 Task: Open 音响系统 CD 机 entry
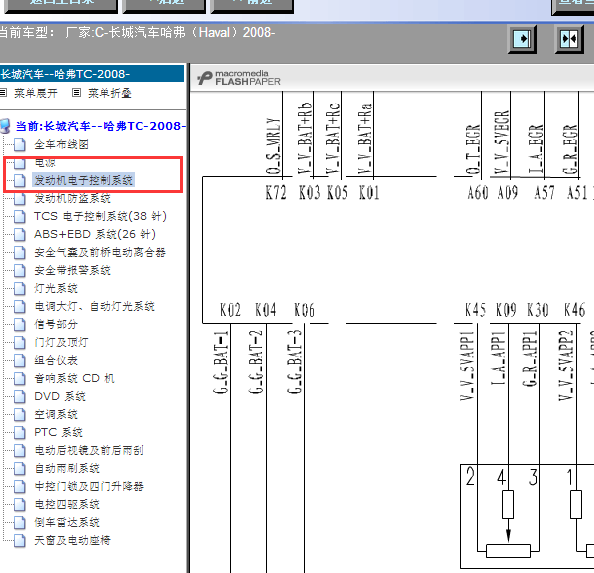pyautogui.click(x=74, y=378)
